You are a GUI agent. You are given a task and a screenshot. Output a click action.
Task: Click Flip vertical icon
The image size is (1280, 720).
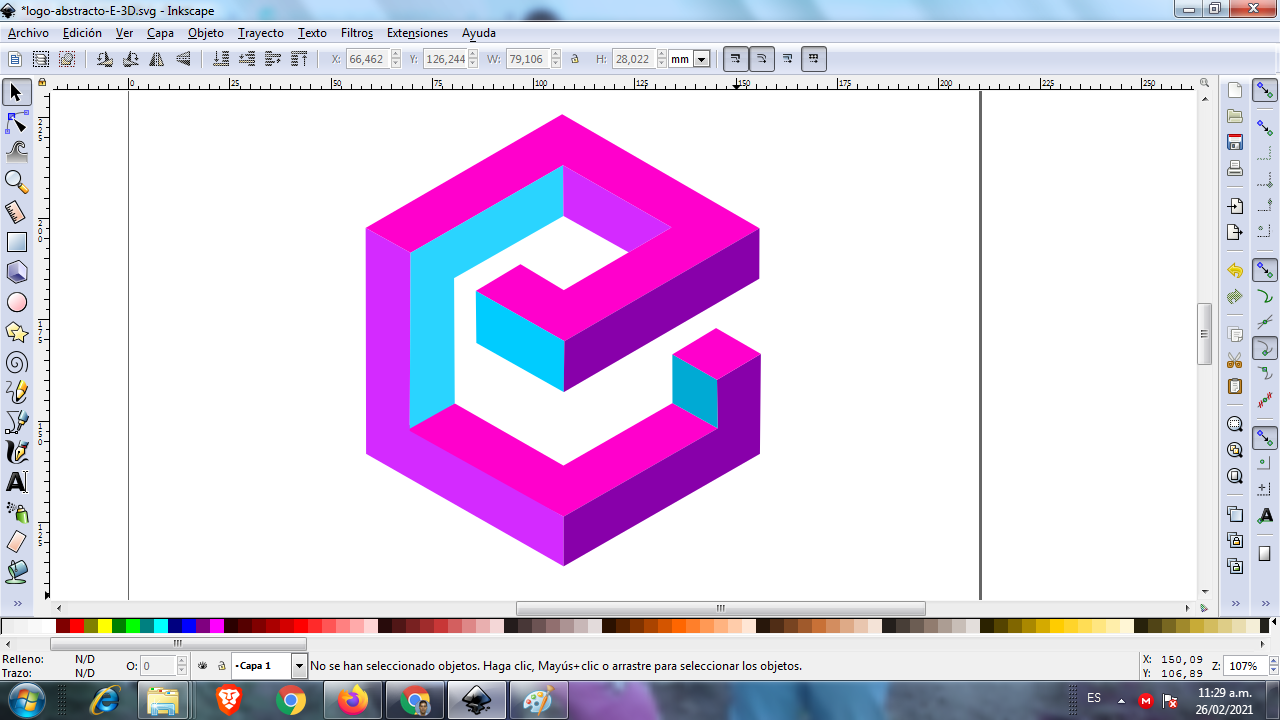(x=183, y=59)
